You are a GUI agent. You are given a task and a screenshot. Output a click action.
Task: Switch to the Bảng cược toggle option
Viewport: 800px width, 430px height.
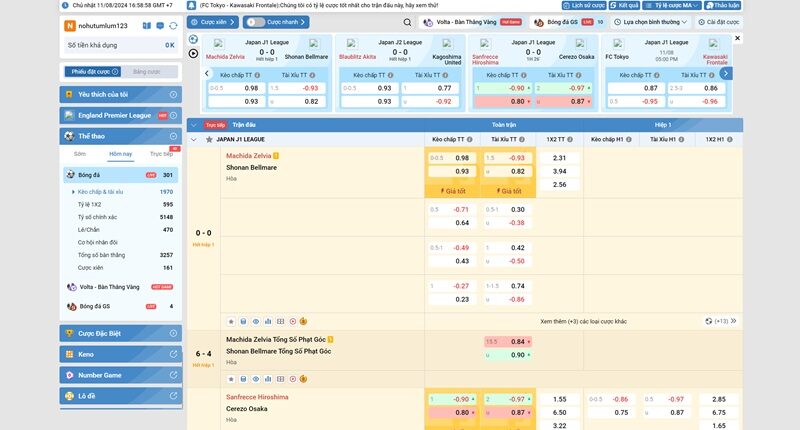point(147,72)
